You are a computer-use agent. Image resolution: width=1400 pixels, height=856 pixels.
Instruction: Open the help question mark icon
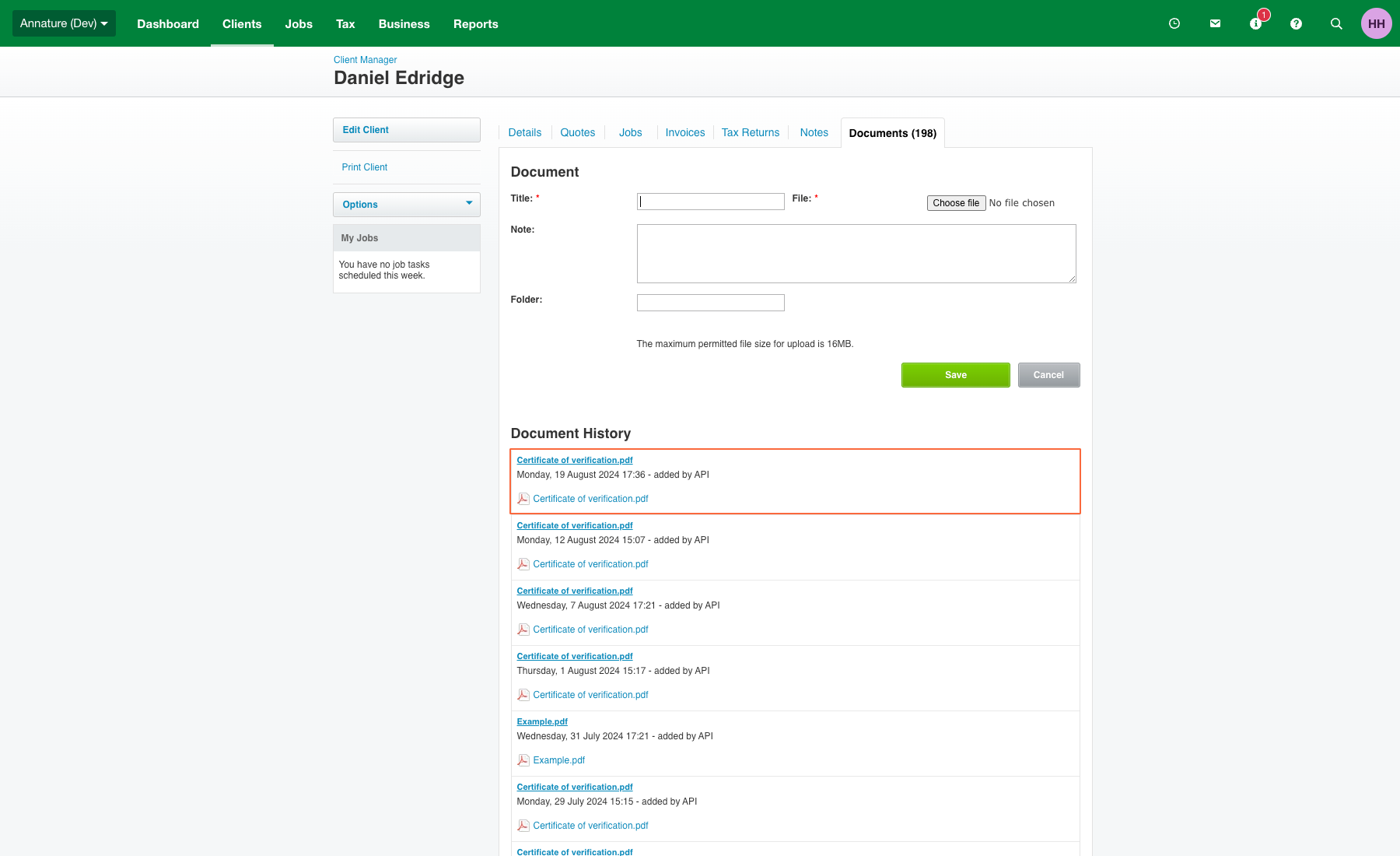click(x=1296, y=23)
